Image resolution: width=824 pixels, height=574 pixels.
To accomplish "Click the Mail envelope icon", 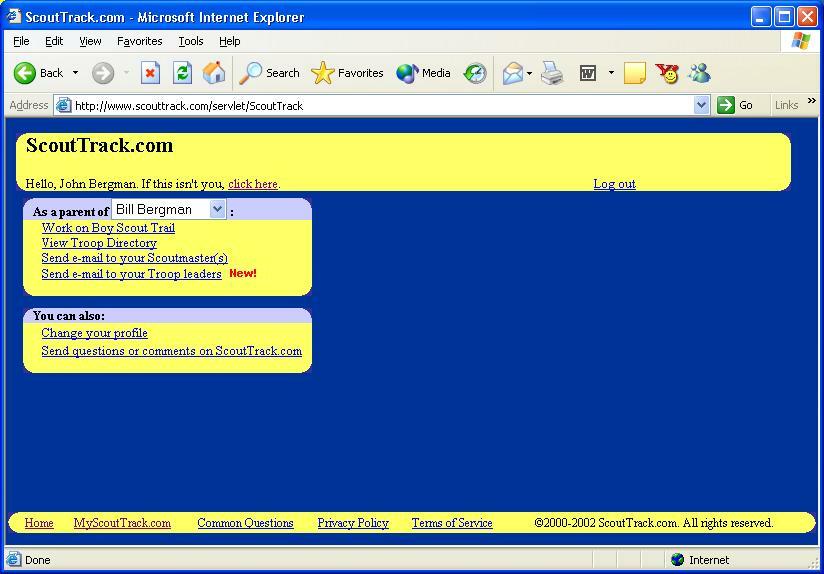I will coord(512,73).
